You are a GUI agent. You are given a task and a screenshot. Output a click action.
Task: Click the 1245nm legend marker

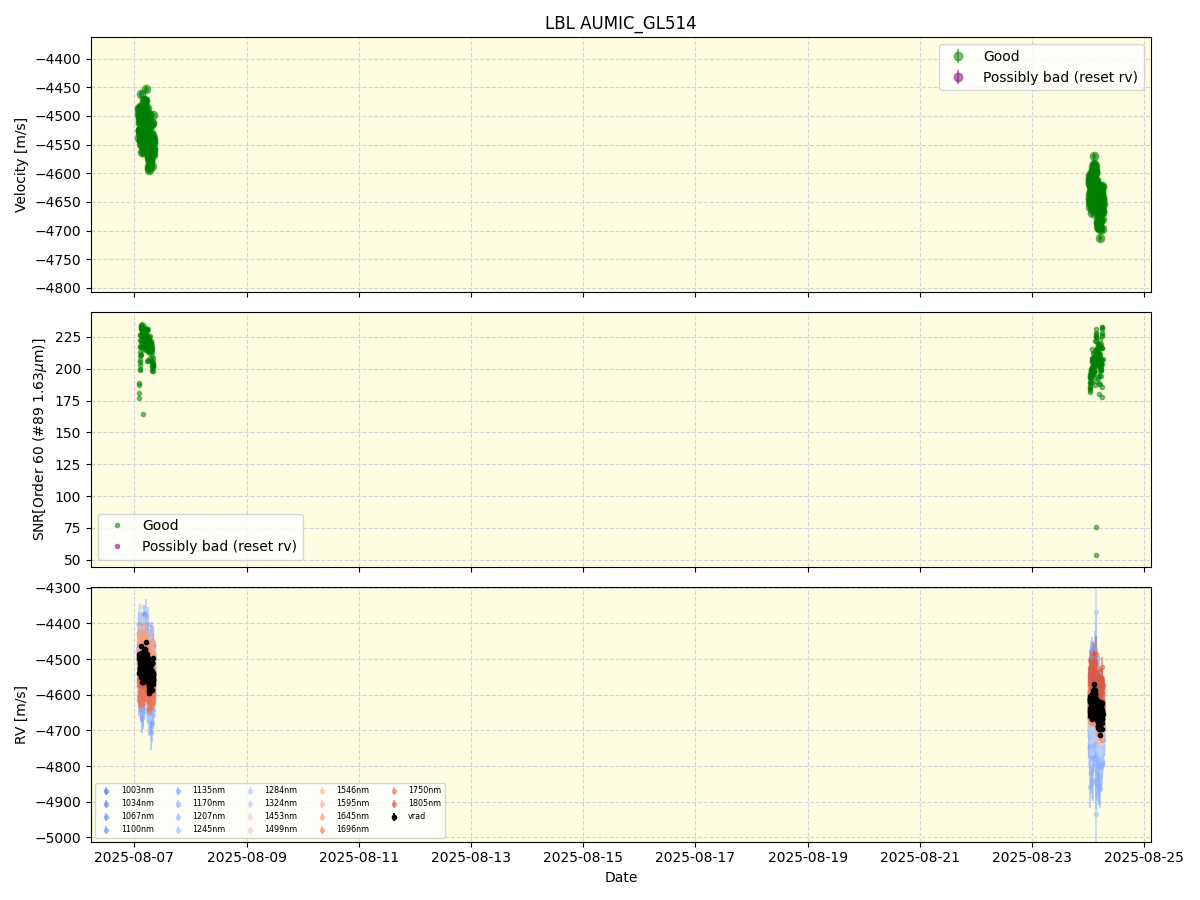pyautogui.click(x=178, y=829)
